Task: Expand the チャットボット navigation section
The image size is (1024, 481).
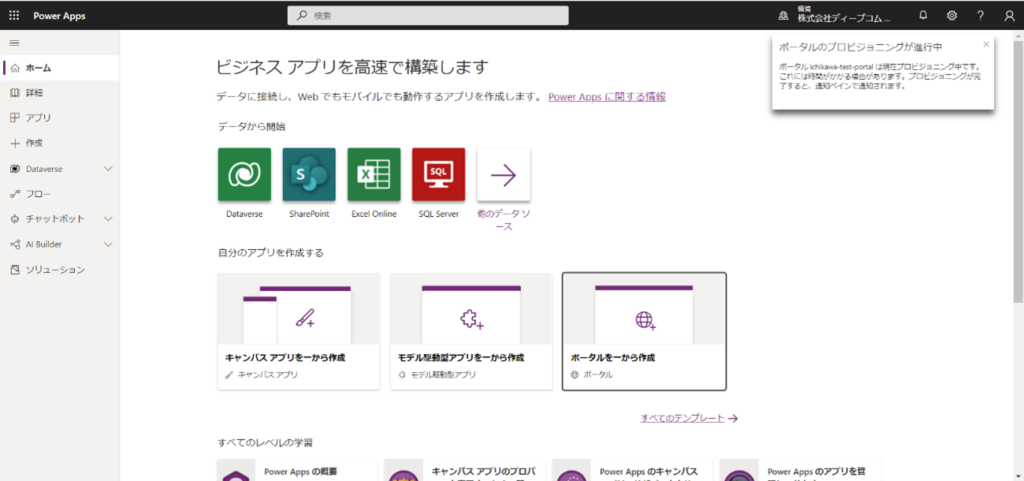Action: (x=108, y=219)
